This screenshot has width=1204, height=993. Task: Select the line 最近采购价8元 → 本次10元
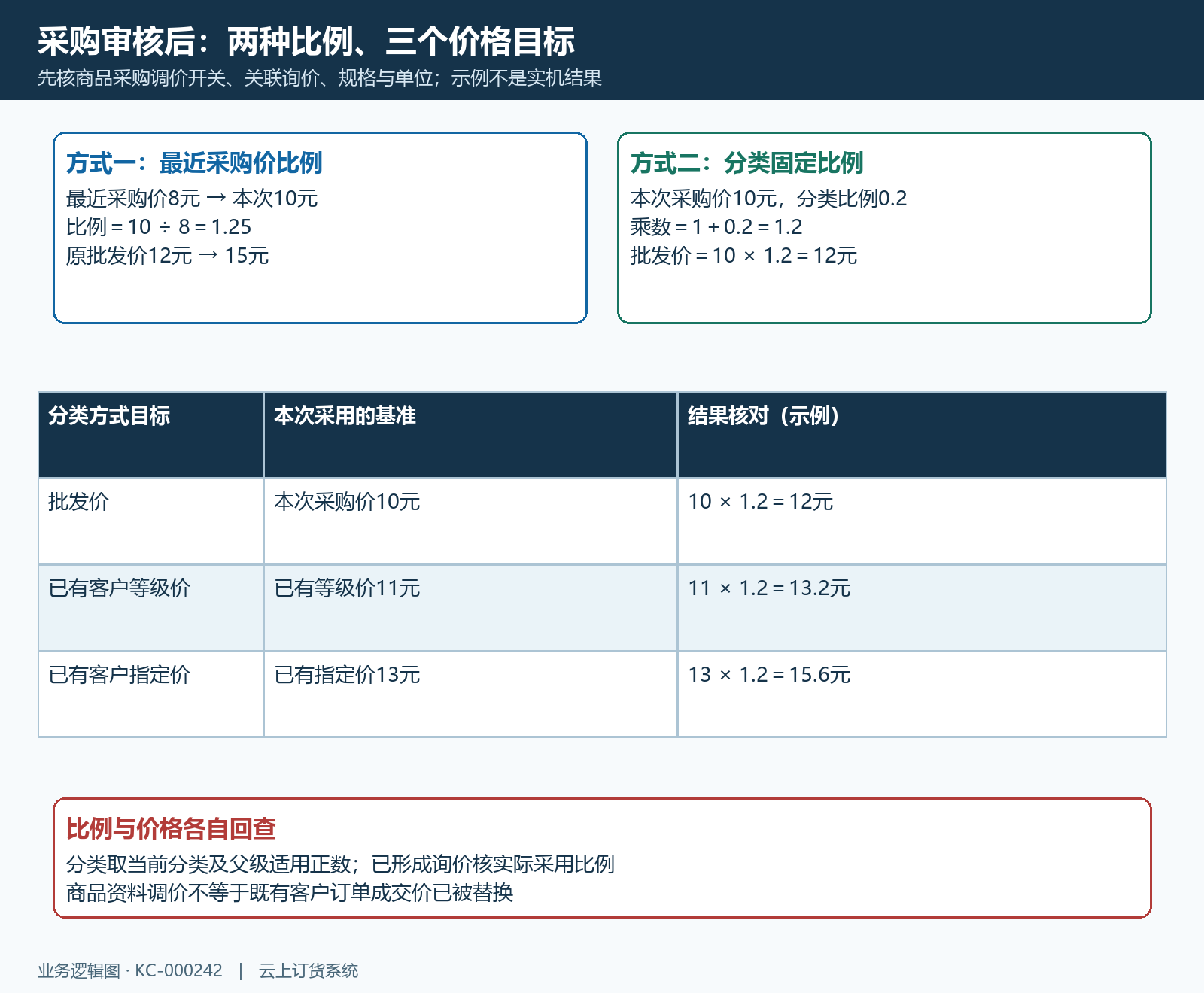coord(192,199)
